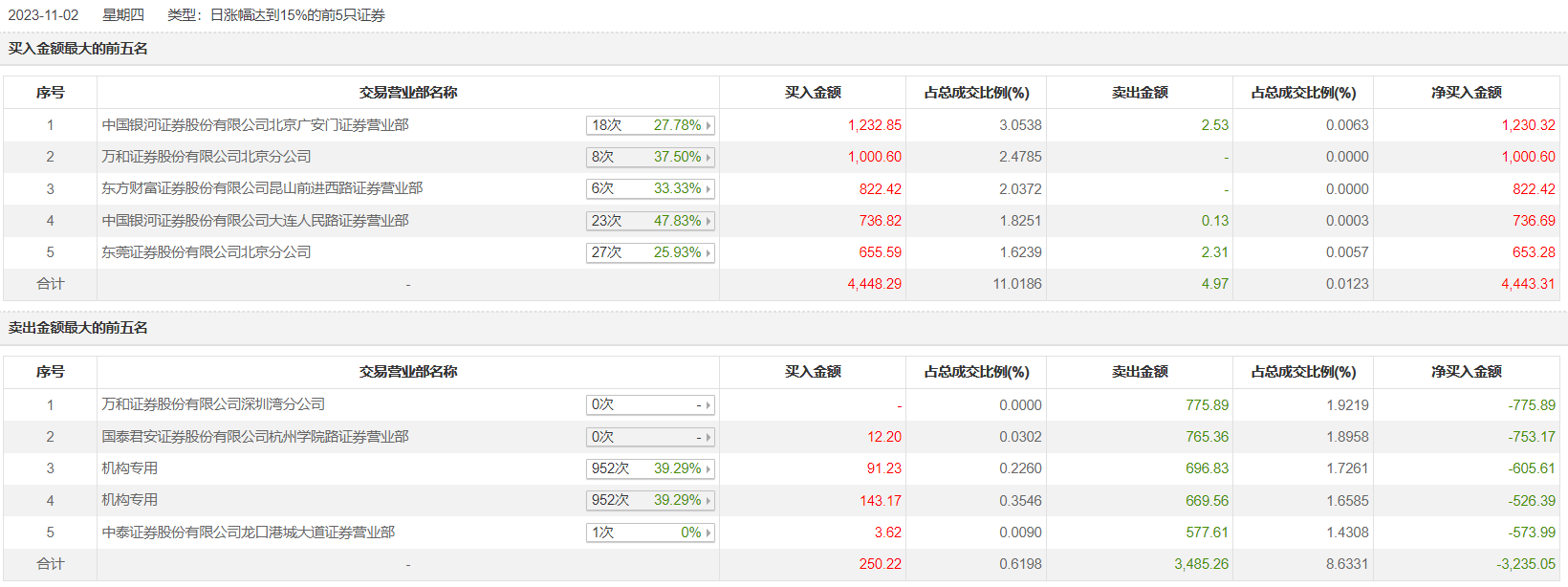
Task: Click 机构专用 in sellers row 3
Action: point(130,468)
